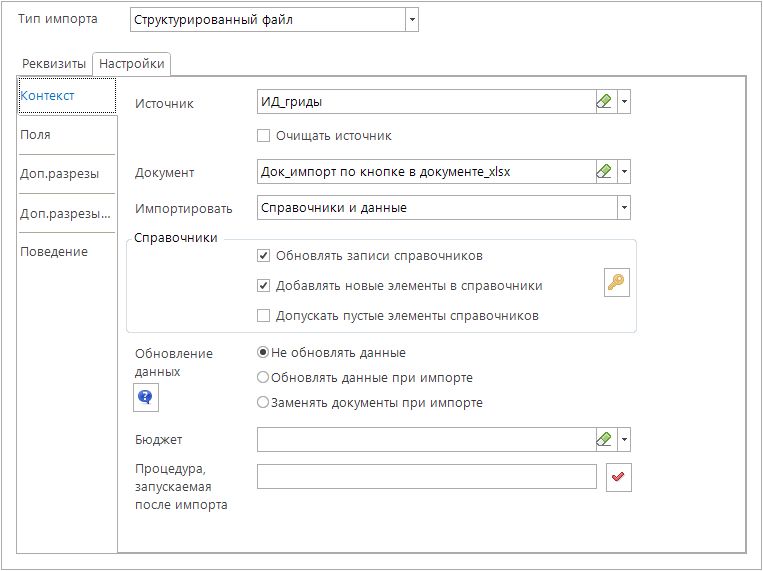This screenshot has height=571, width=763.
Task: Open the help question mark icon
Action: point(146,398)
